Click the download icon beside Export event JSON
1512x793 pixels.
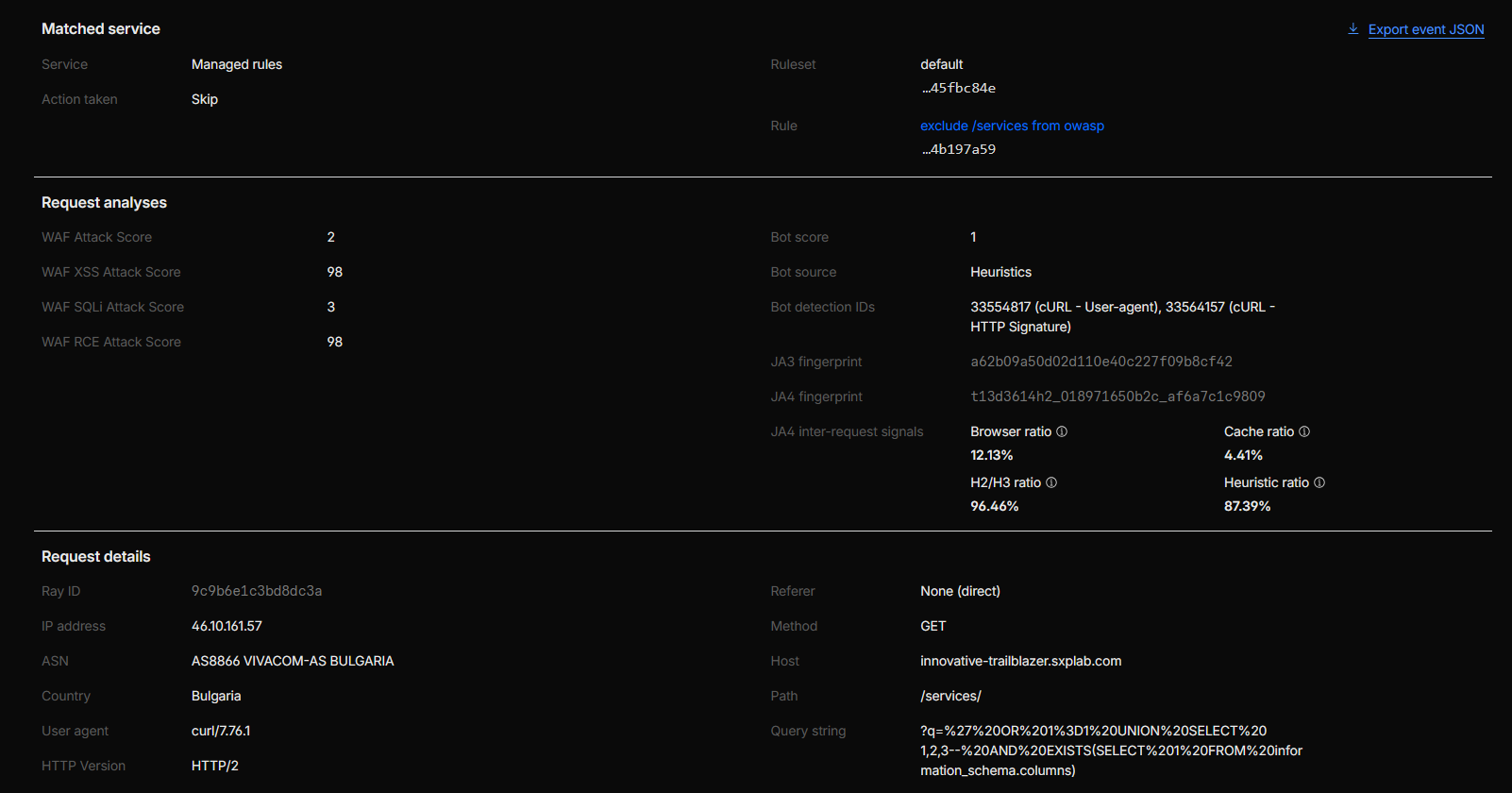pos(1352,29)
